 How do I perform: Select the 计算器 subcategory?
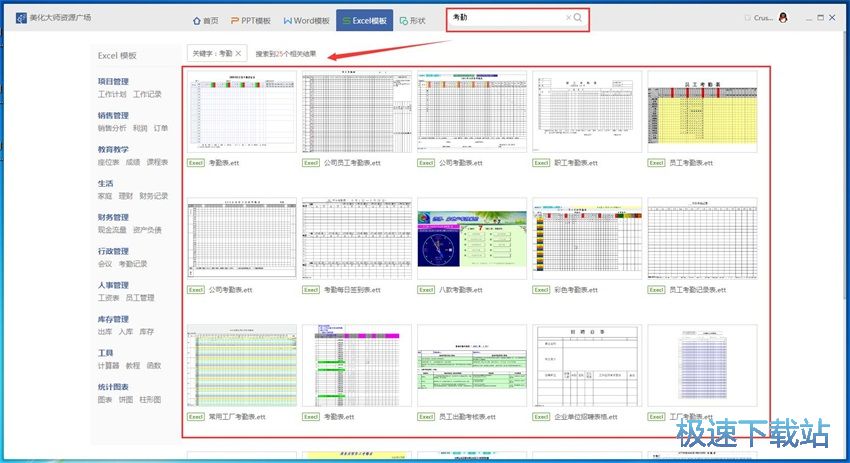108,366
